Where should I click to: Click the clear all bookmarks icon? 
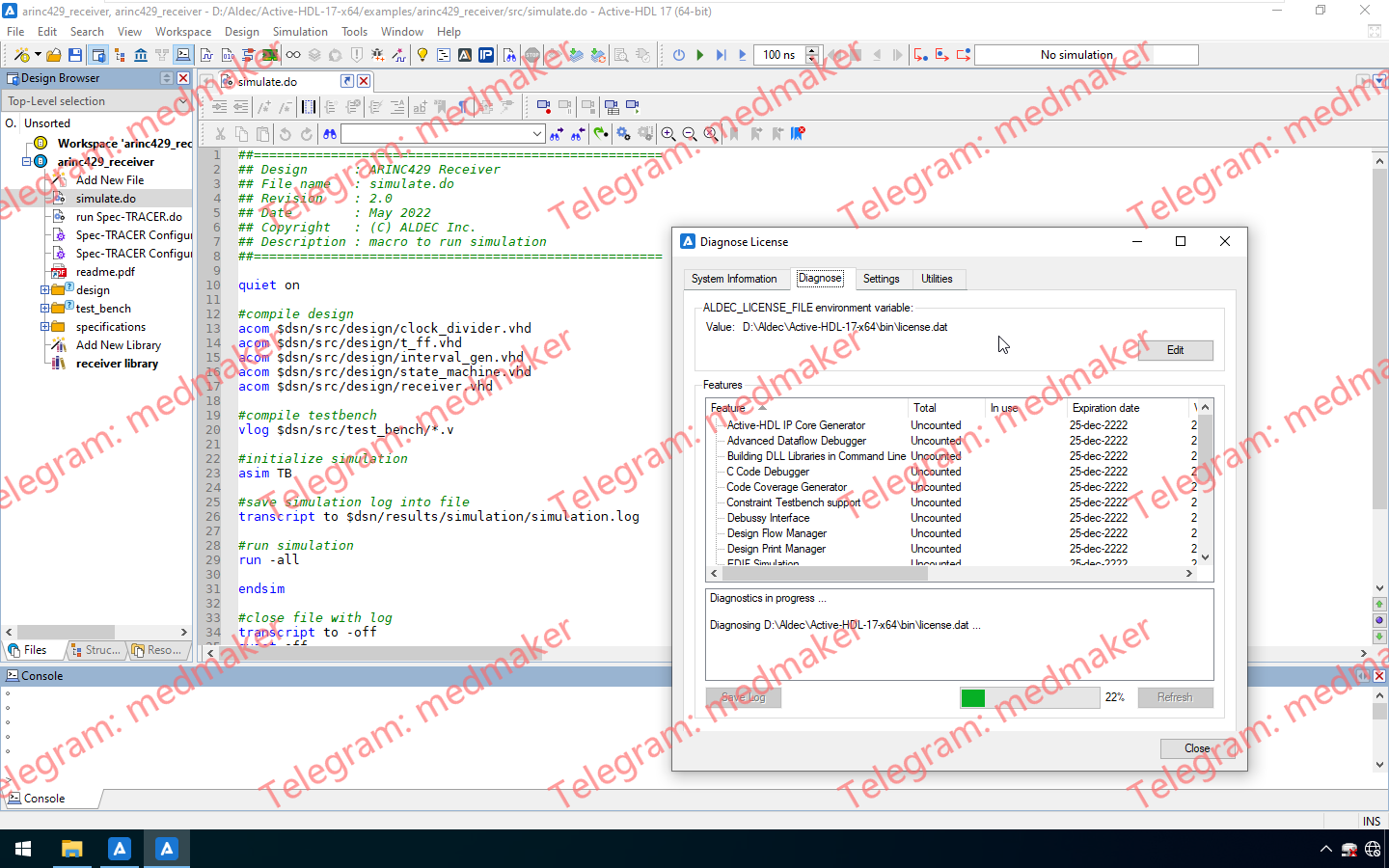coord(798,134)
